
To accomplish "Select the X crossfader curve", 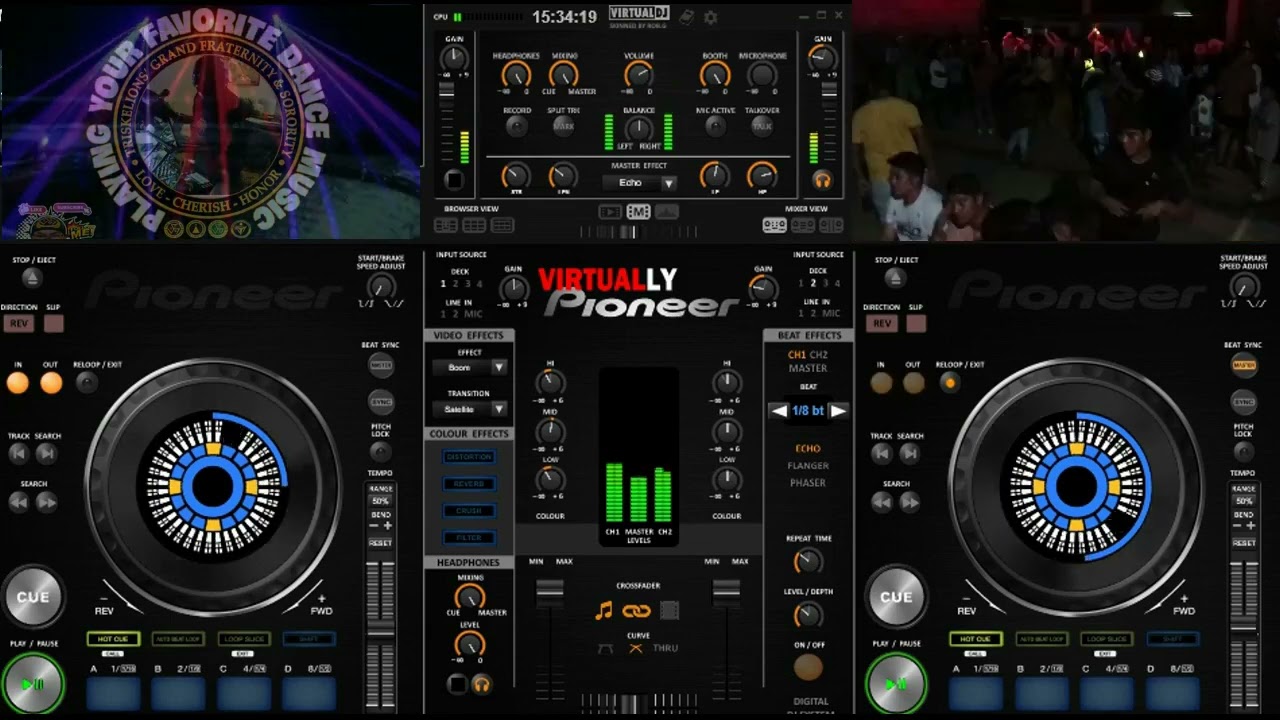I will tap(635, 648).
